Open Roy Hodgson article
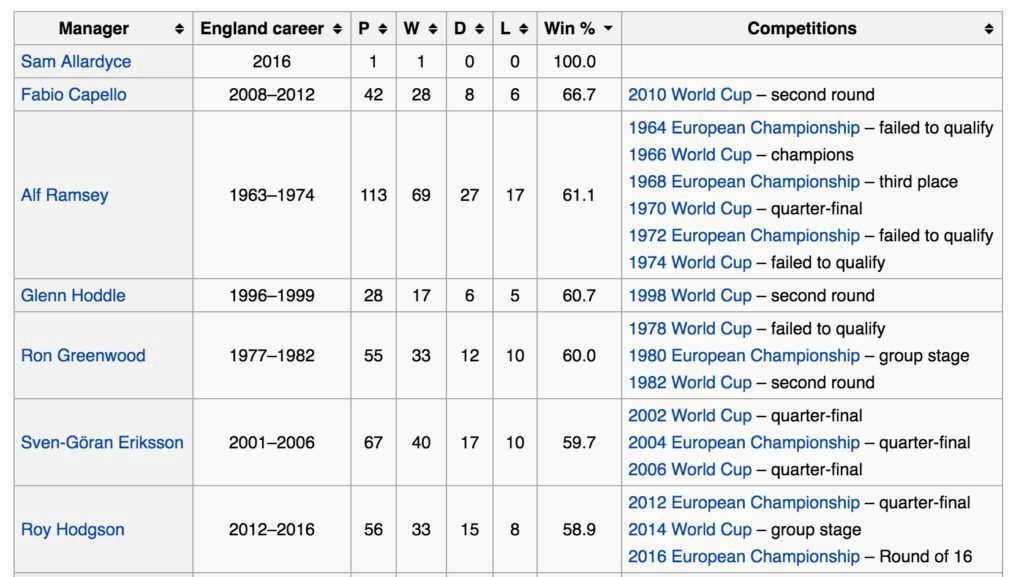This screenshot has width=1024, height=577. pos(73,530)
